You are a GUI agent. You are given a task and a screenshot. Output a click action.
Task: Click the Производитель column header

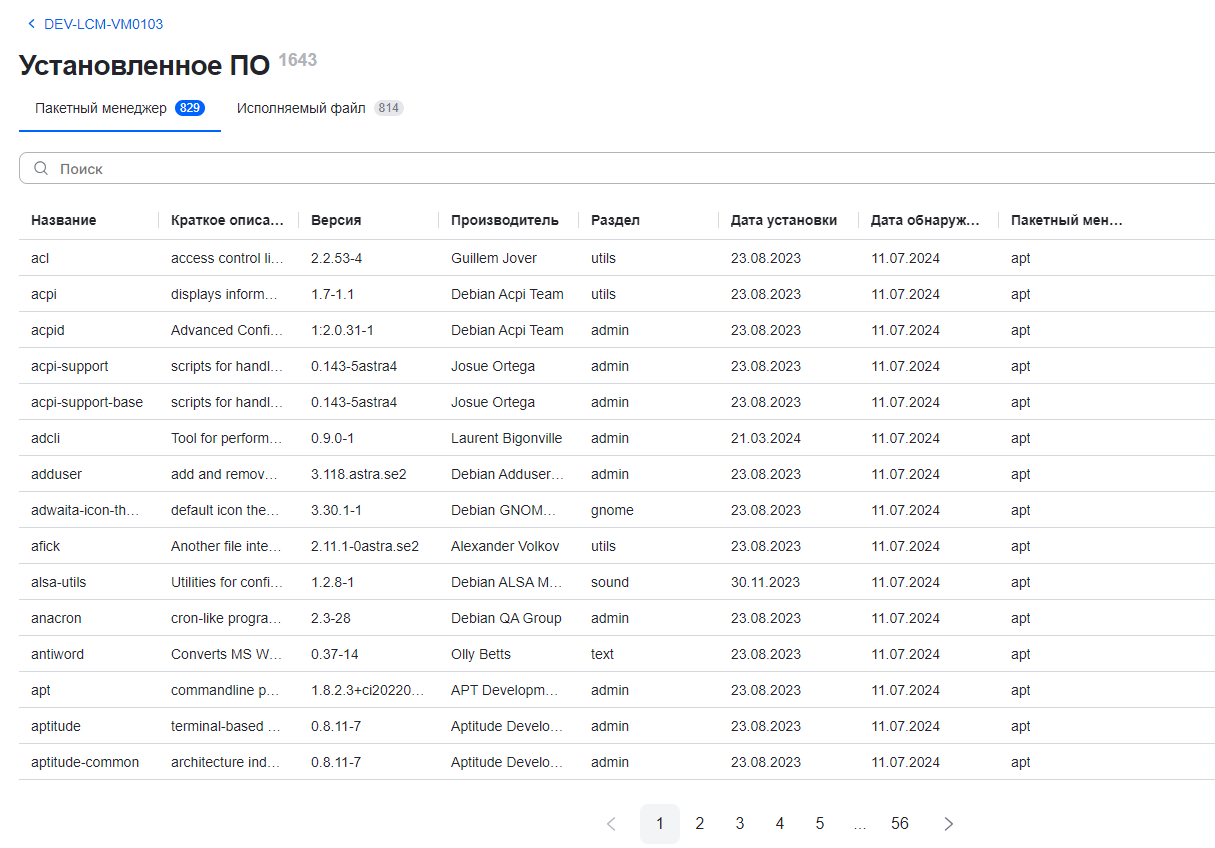(x=504, y=220)
